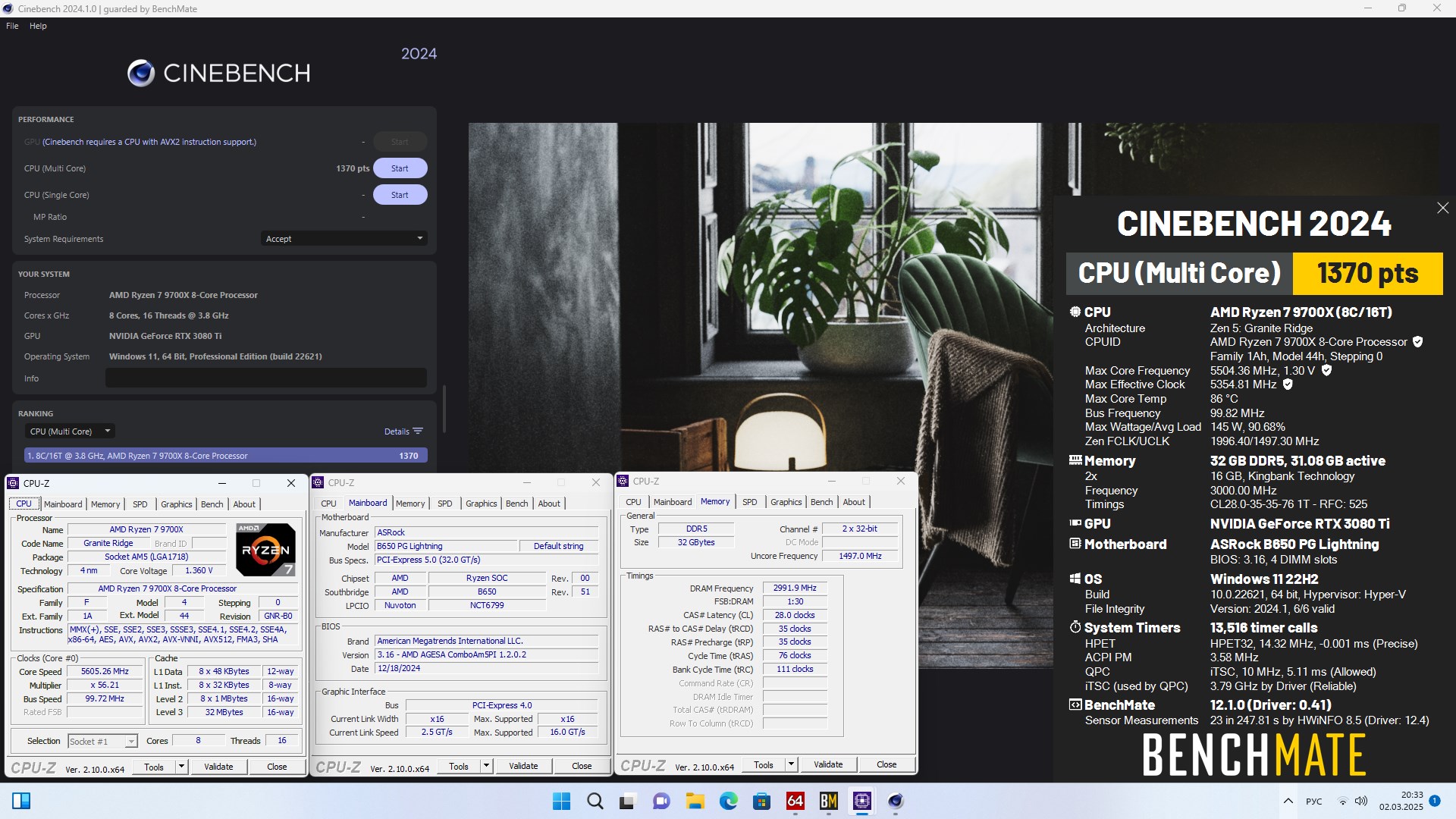Switch to Memory tab in first CPU-Z window
The height and width of the screenshot is (819, 1456).
point(105,504)
